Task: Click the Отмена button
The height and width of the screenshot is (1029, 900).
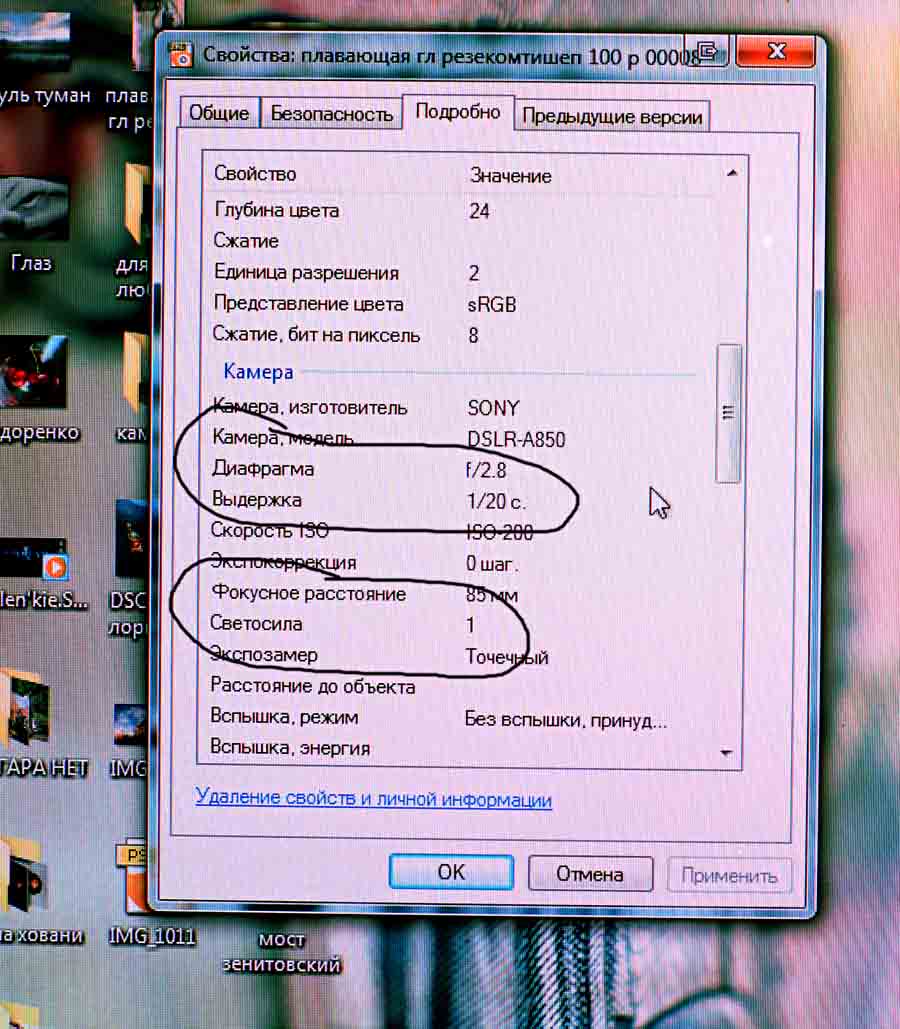Action: click(590, 873)
